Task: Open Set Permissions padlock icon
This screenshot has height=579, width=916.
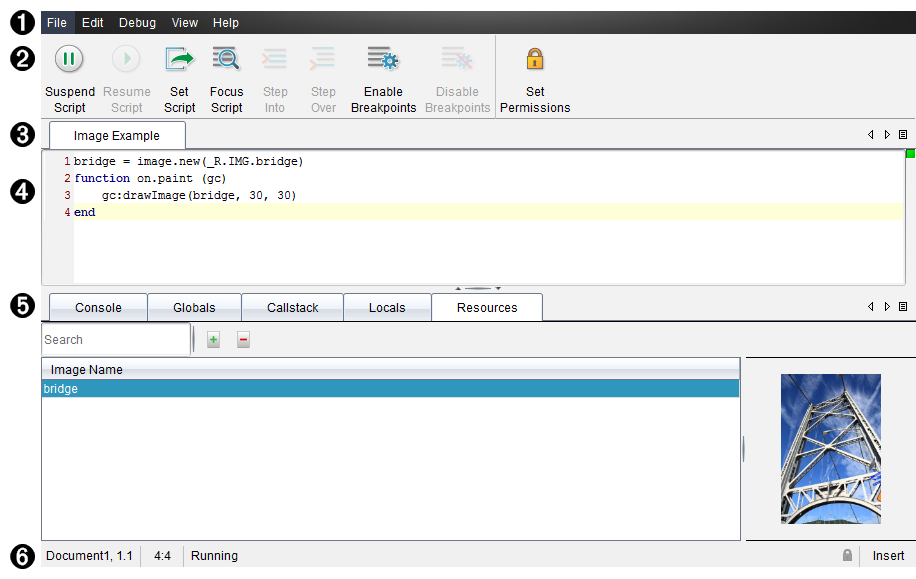Action: [535, 60]
